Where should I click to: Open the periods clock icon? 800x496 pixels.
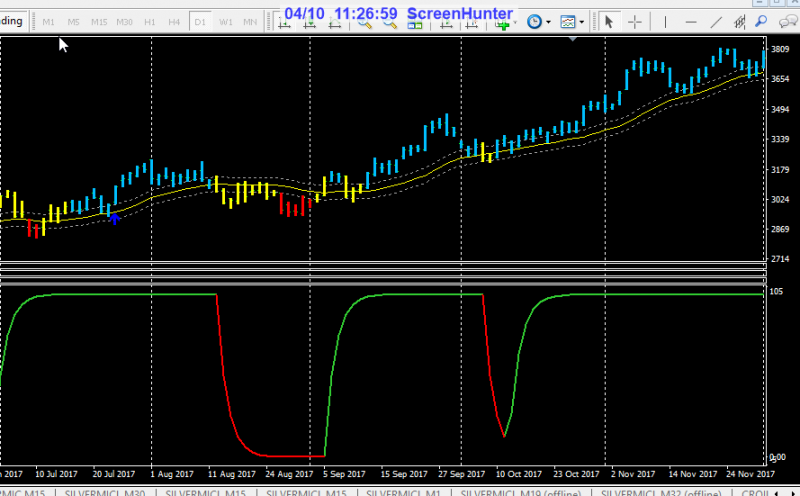(534, 22)
